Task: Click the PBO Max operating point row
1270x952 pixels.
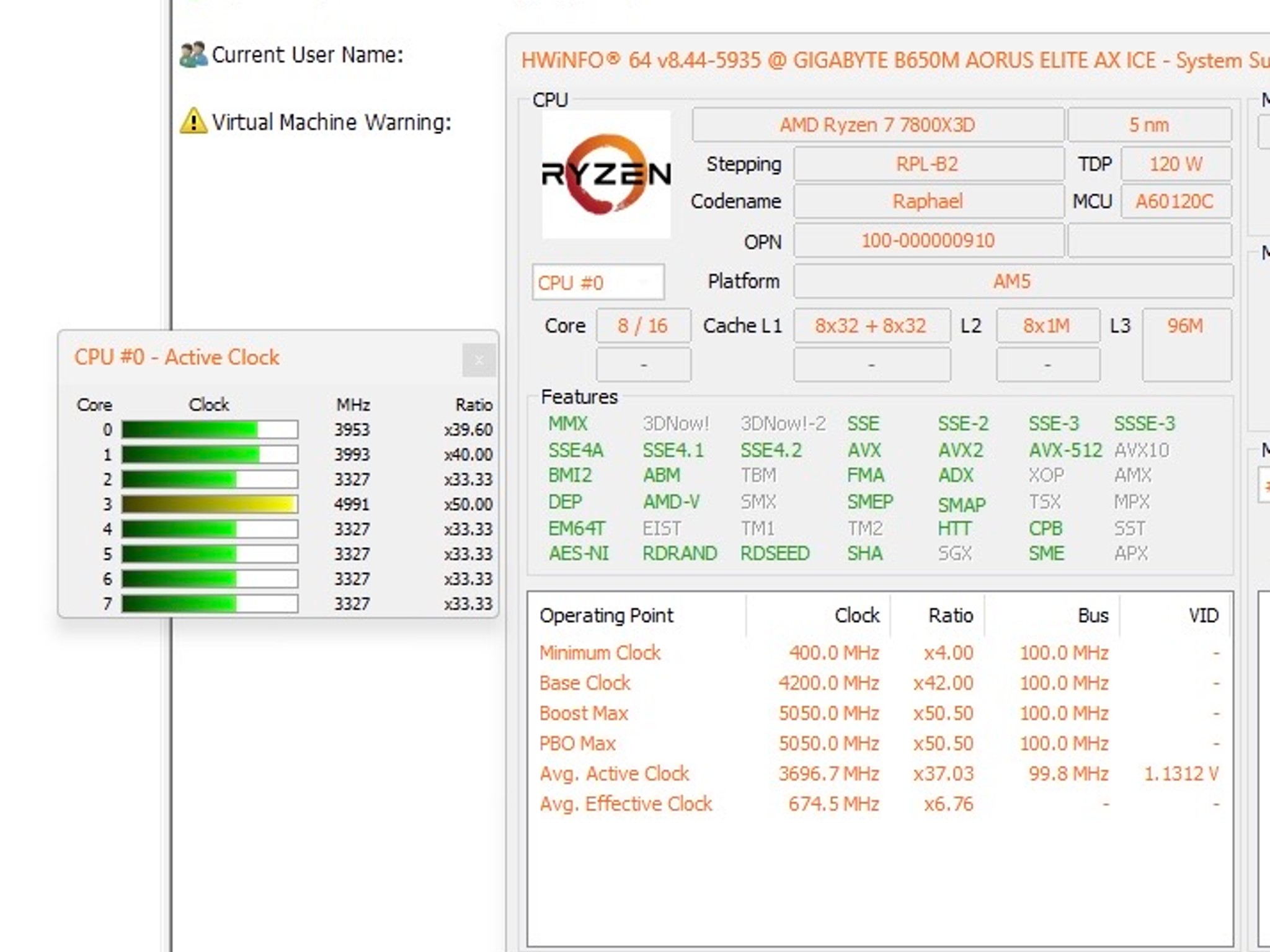Action: tap(879, 744)
